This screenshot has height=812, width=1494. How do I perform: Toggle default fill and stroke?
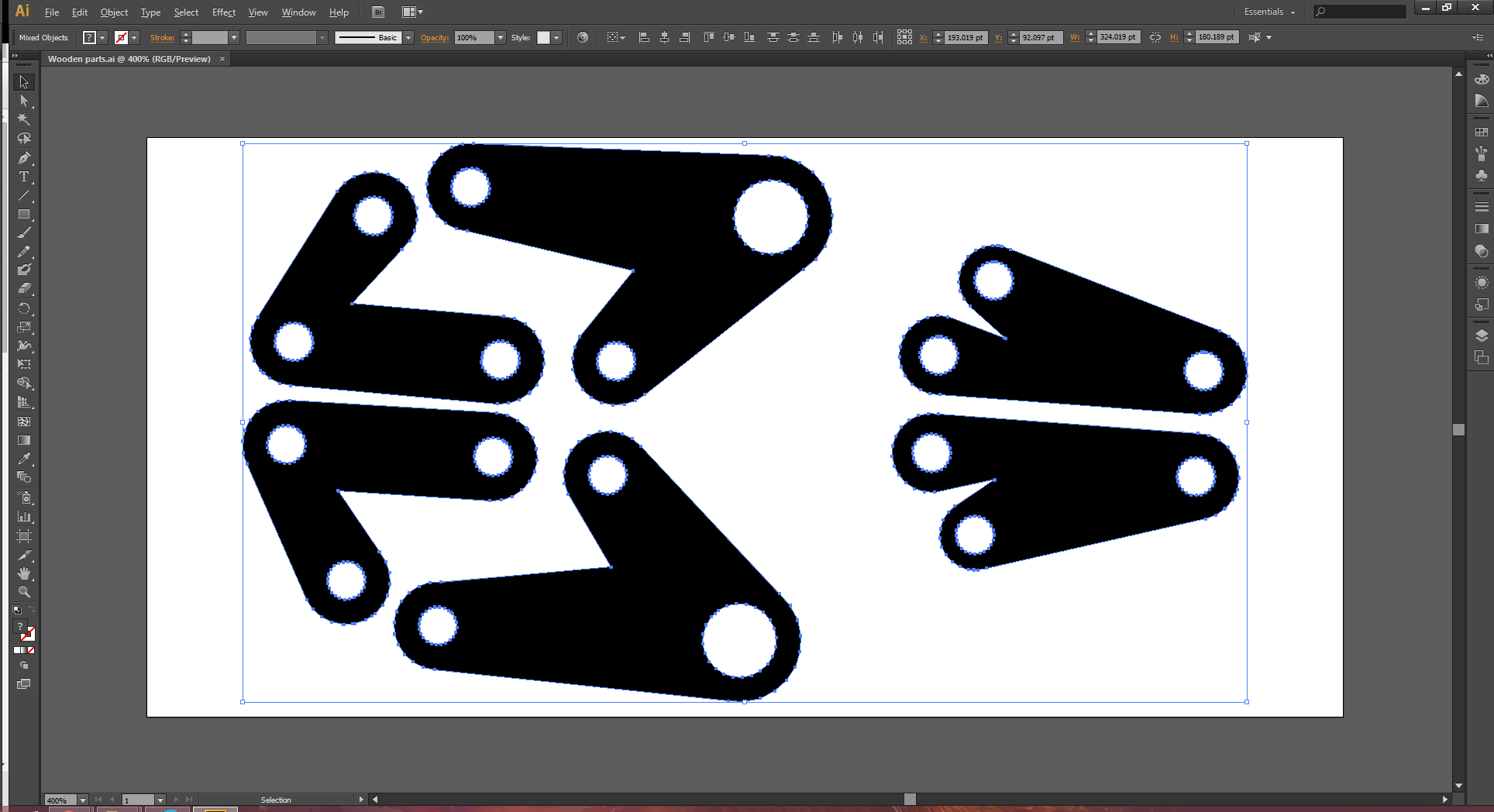pos(17,610)
